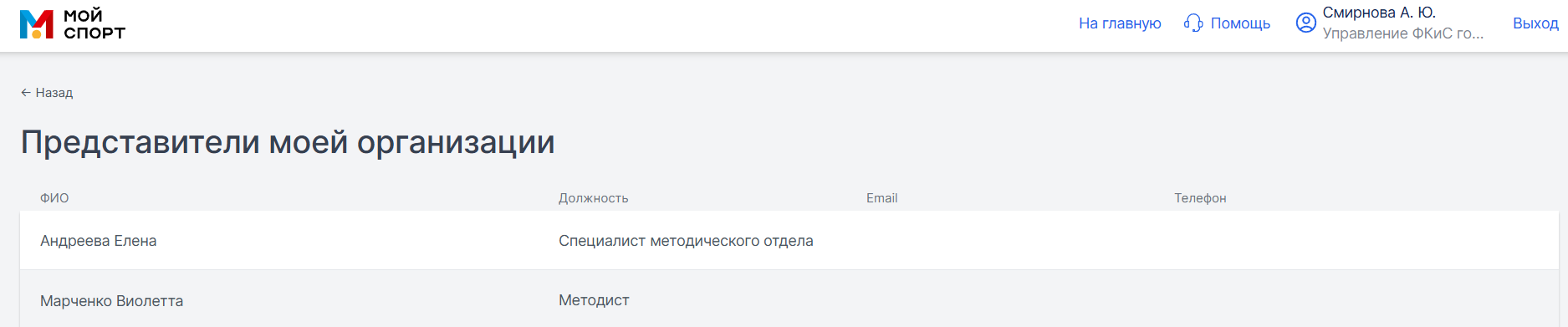Screen dimensions: 1568x327
Task: Open the На главную link
Action: [x=1120, y=23]
